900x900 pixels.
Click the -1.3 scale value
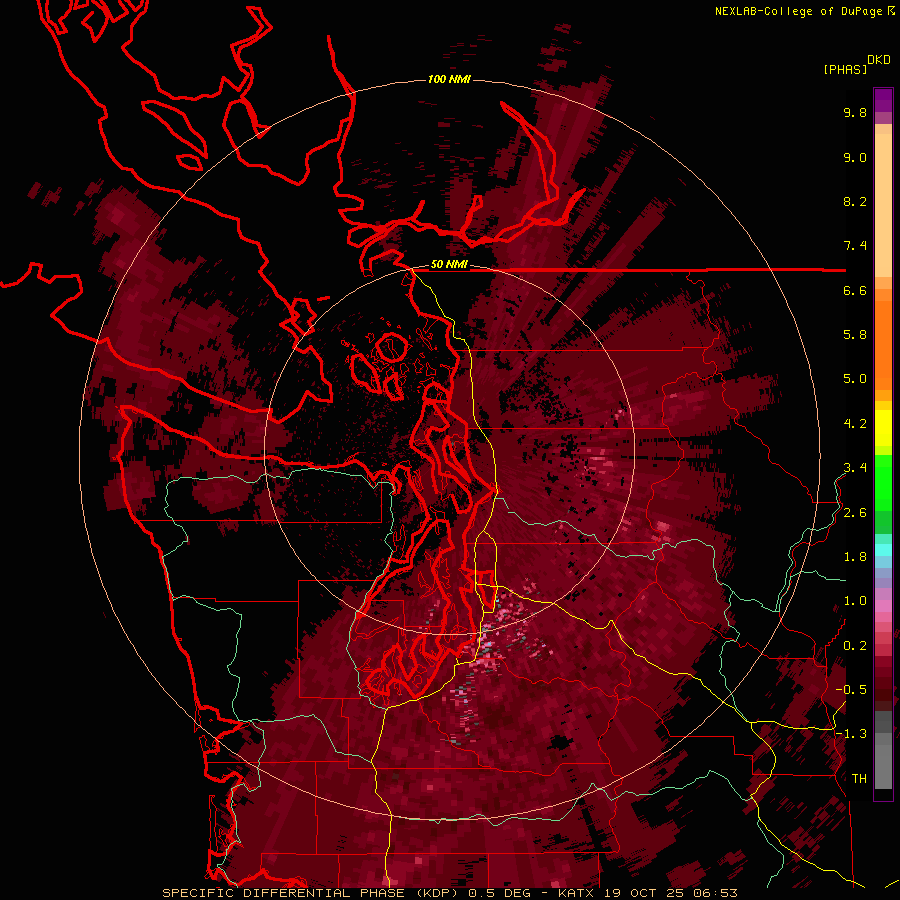[x=851, y=734]
